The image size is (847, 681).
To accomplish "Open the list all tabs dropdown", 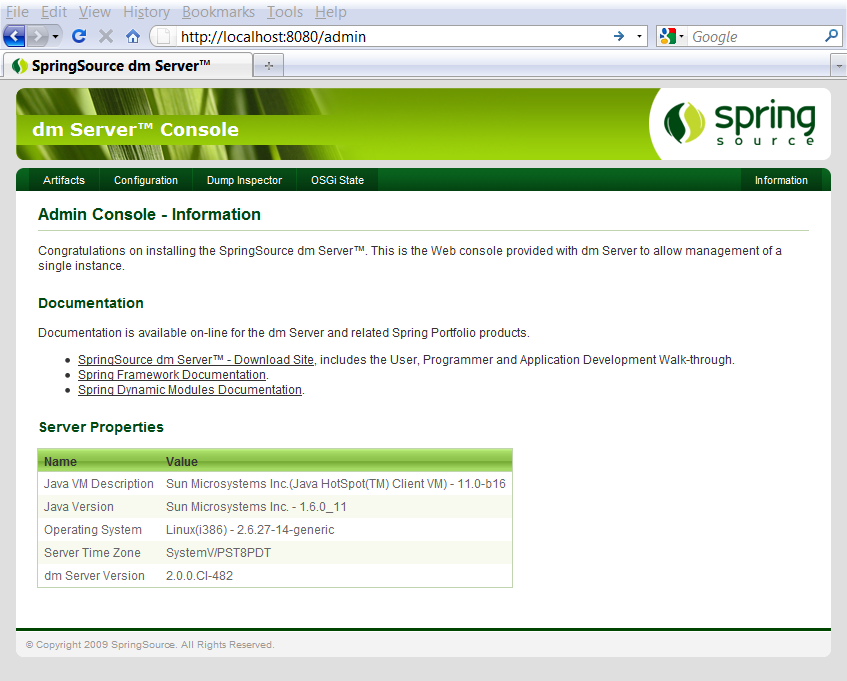I will [x=838, y=66].
